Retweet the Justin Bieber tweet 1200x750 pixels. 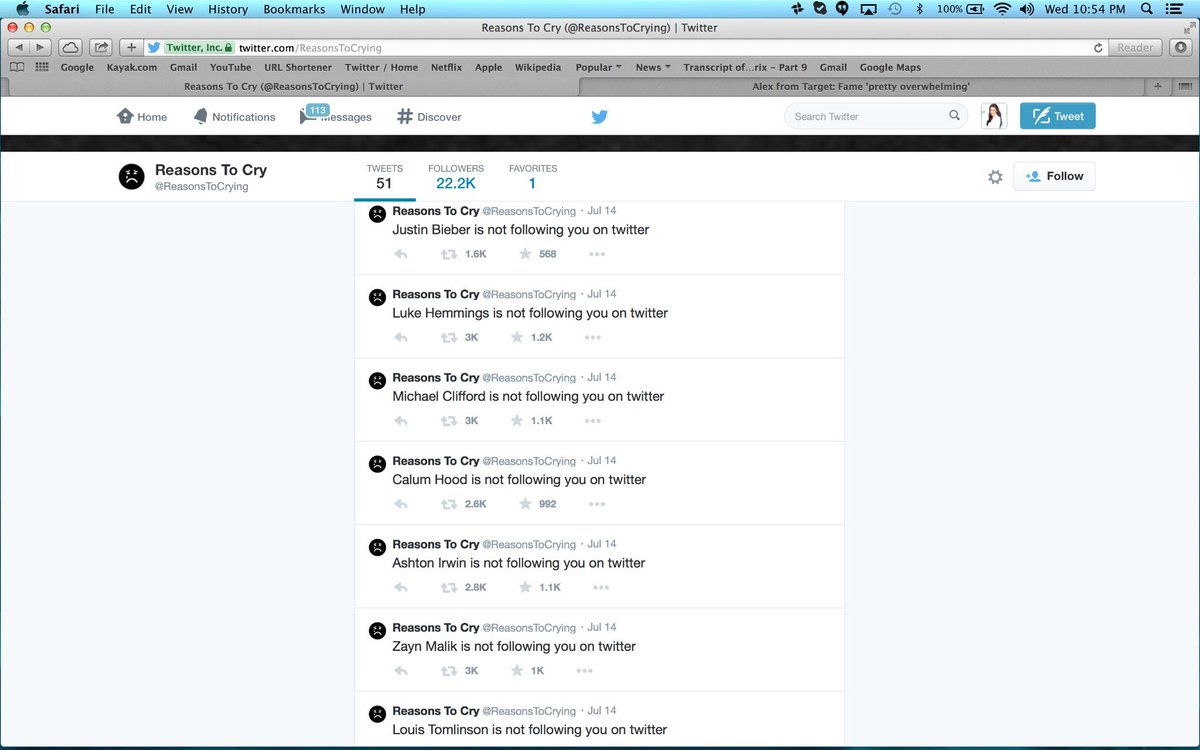point(450,254)
